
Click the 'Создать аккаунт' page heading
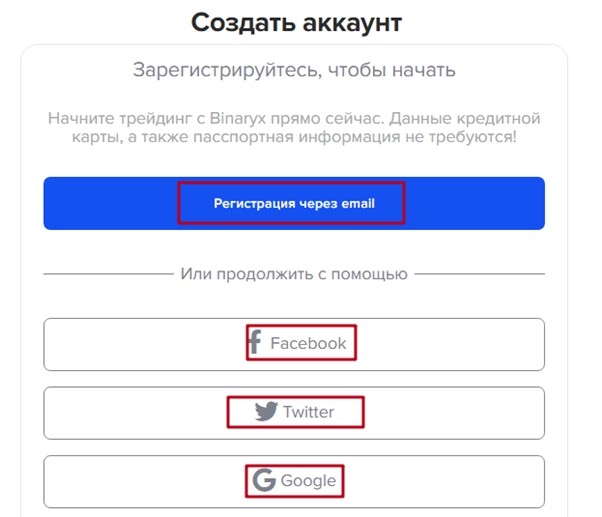pos(296,23)
